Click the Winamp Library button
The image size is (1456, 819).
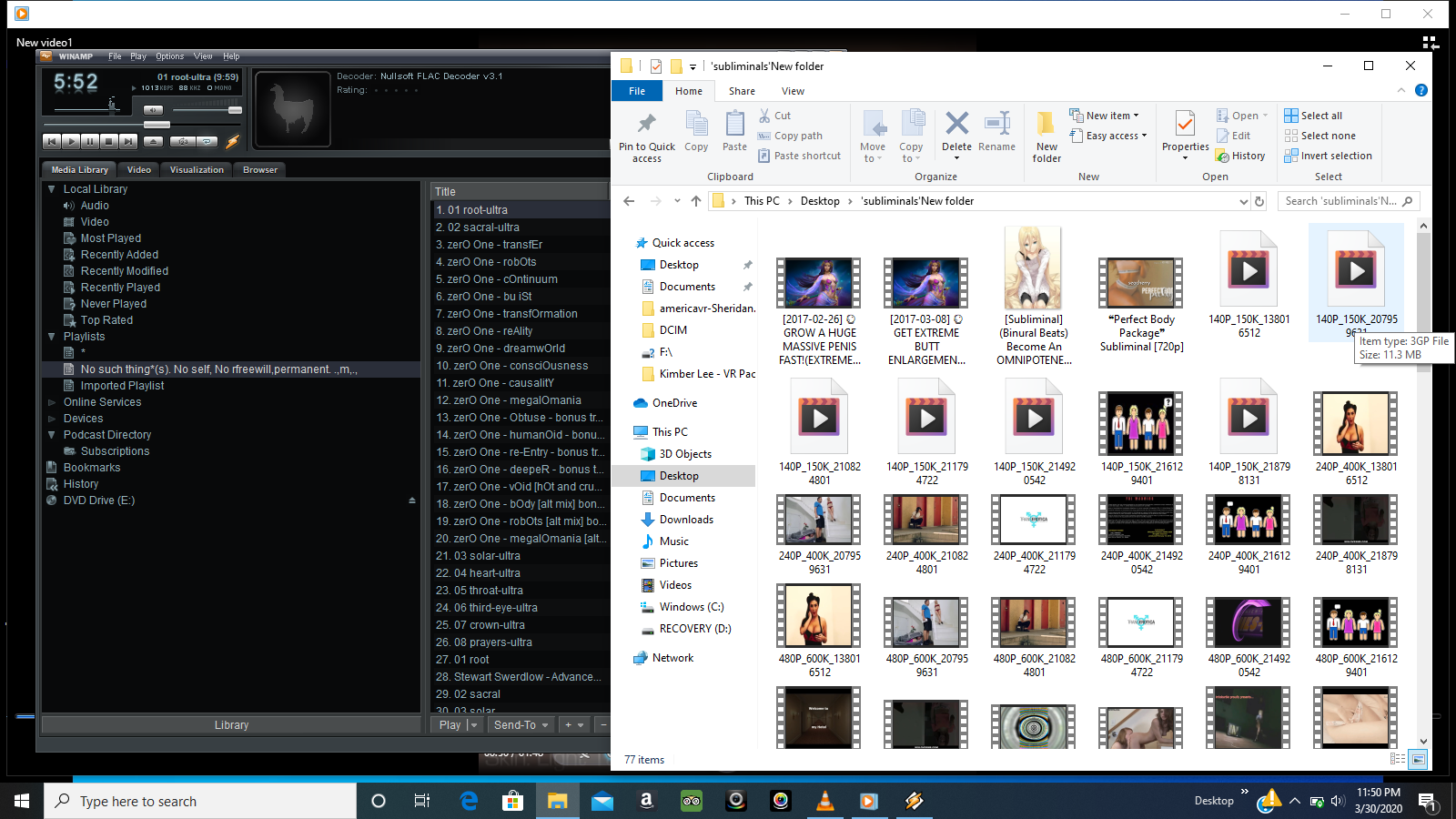click(x=231, y=725)
